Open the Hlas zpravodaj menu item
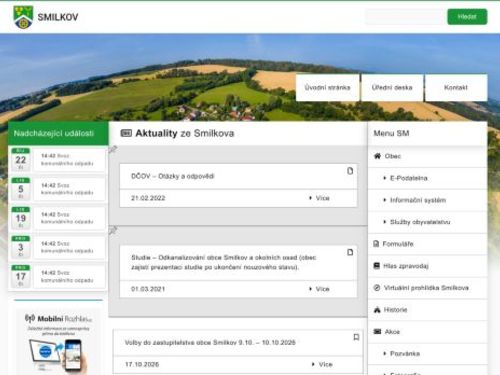500x375 pixels. click(x=406, y=266)
